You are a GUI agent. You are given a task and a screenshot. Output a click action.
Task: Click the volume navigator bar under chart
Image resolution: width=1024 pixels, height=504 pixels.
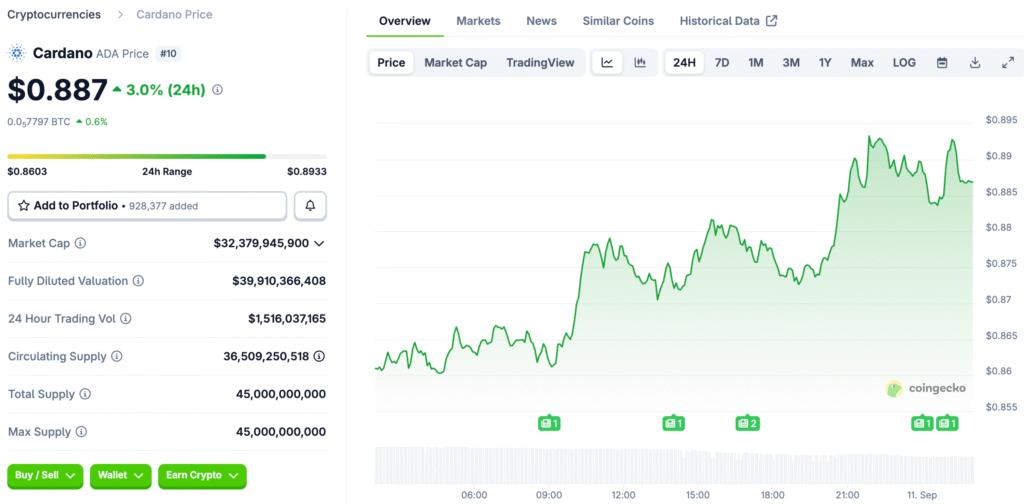674,465
